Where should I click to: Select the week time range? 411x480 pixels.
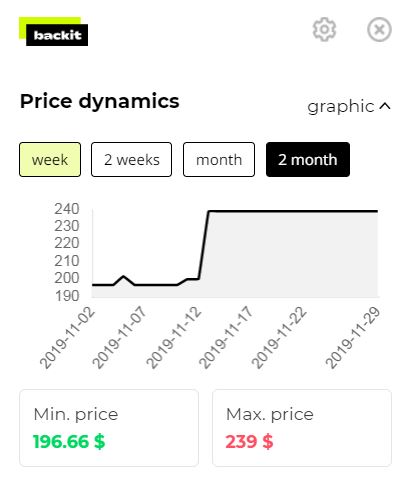[x=50, y=160]
